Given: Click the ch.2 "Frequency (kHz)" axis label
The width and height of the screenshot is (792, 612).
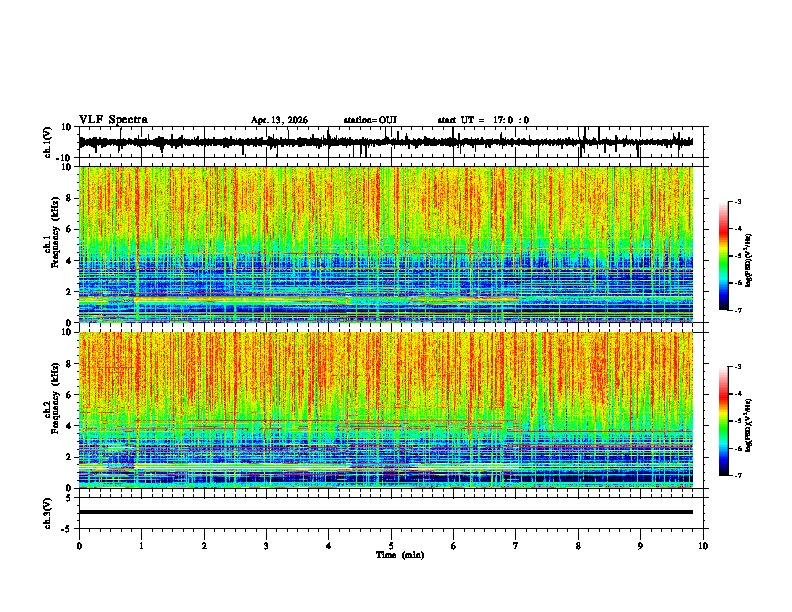Looking at the screenshot, I should pos(55,398).
